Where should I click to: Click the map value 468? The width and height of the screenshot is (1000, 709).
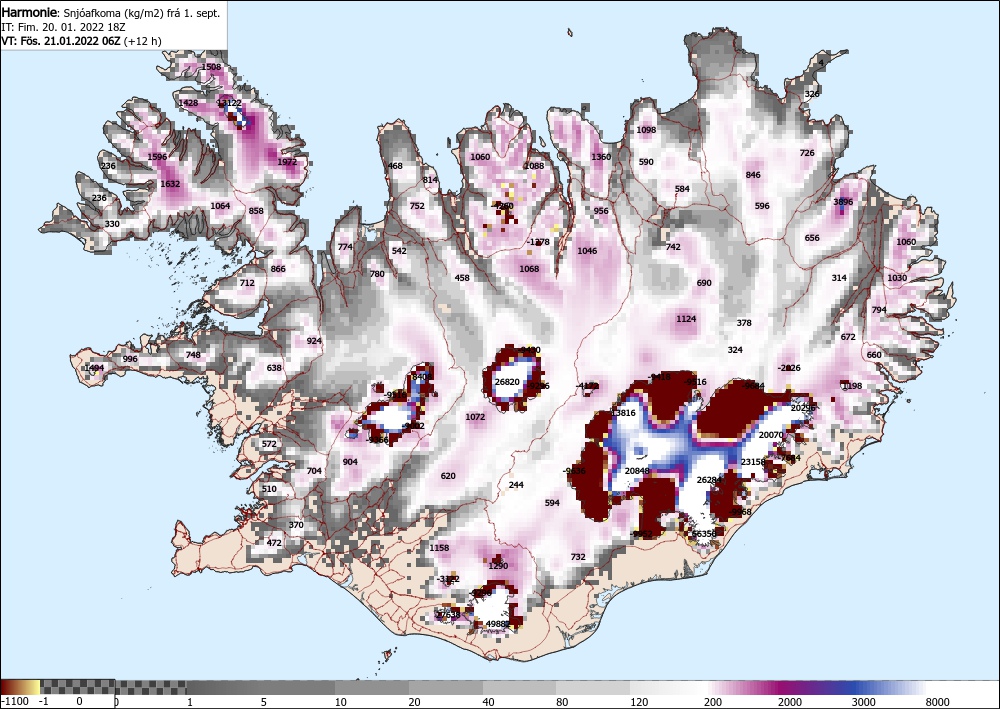tap(395, 166)
